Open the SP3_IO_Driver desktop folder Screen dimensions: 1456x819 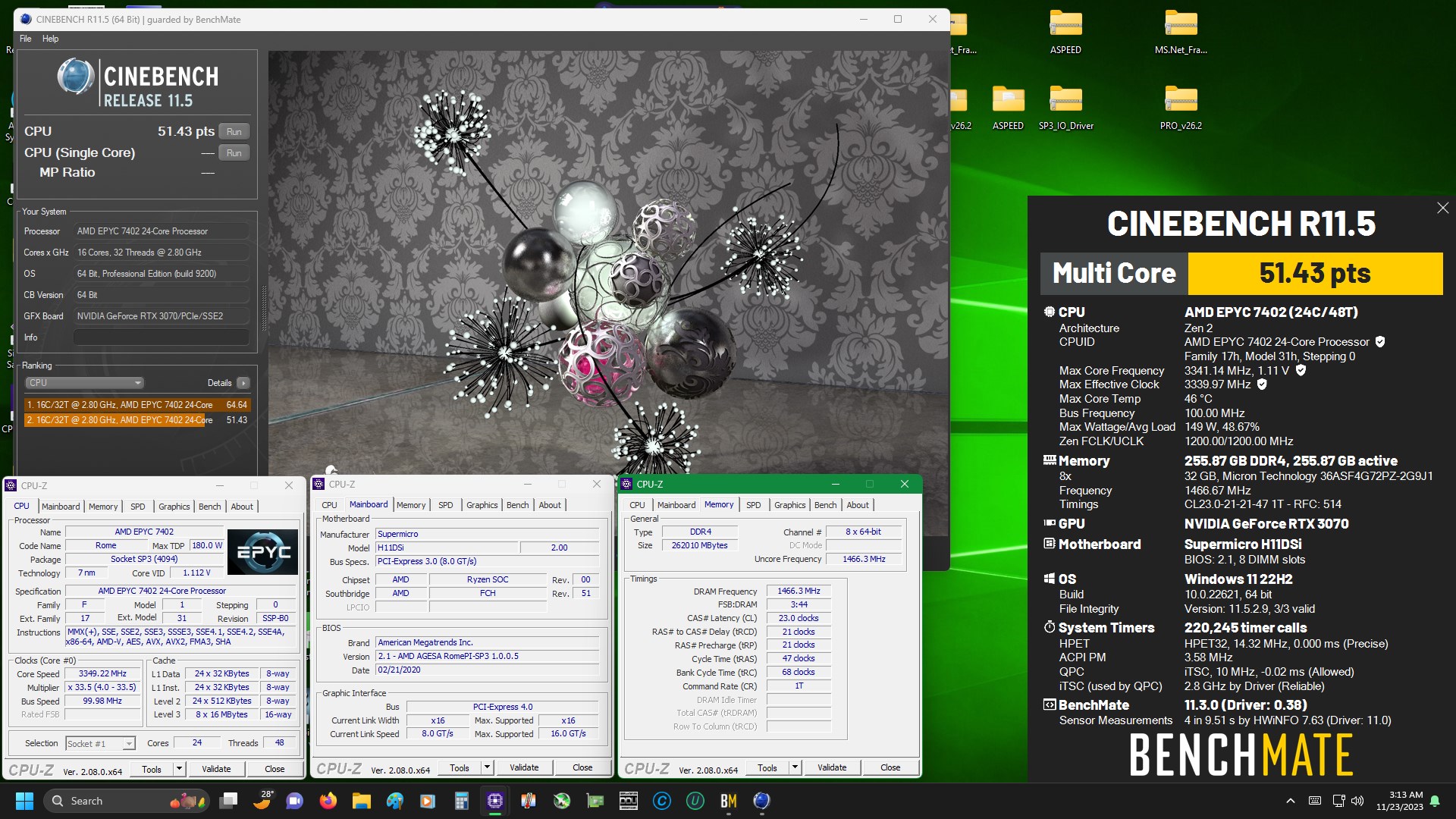tap(1065, 108)
